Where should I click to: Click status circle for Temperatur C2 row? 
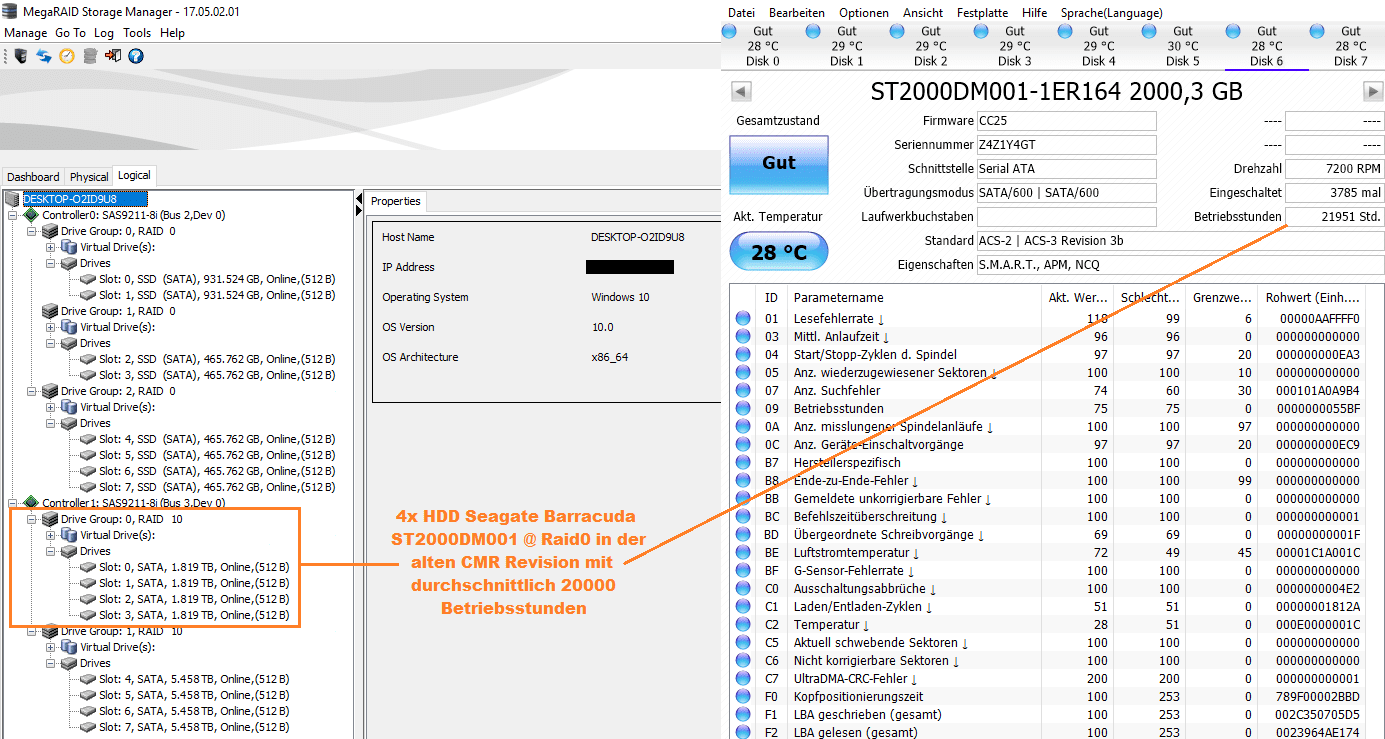click(743, 625)
